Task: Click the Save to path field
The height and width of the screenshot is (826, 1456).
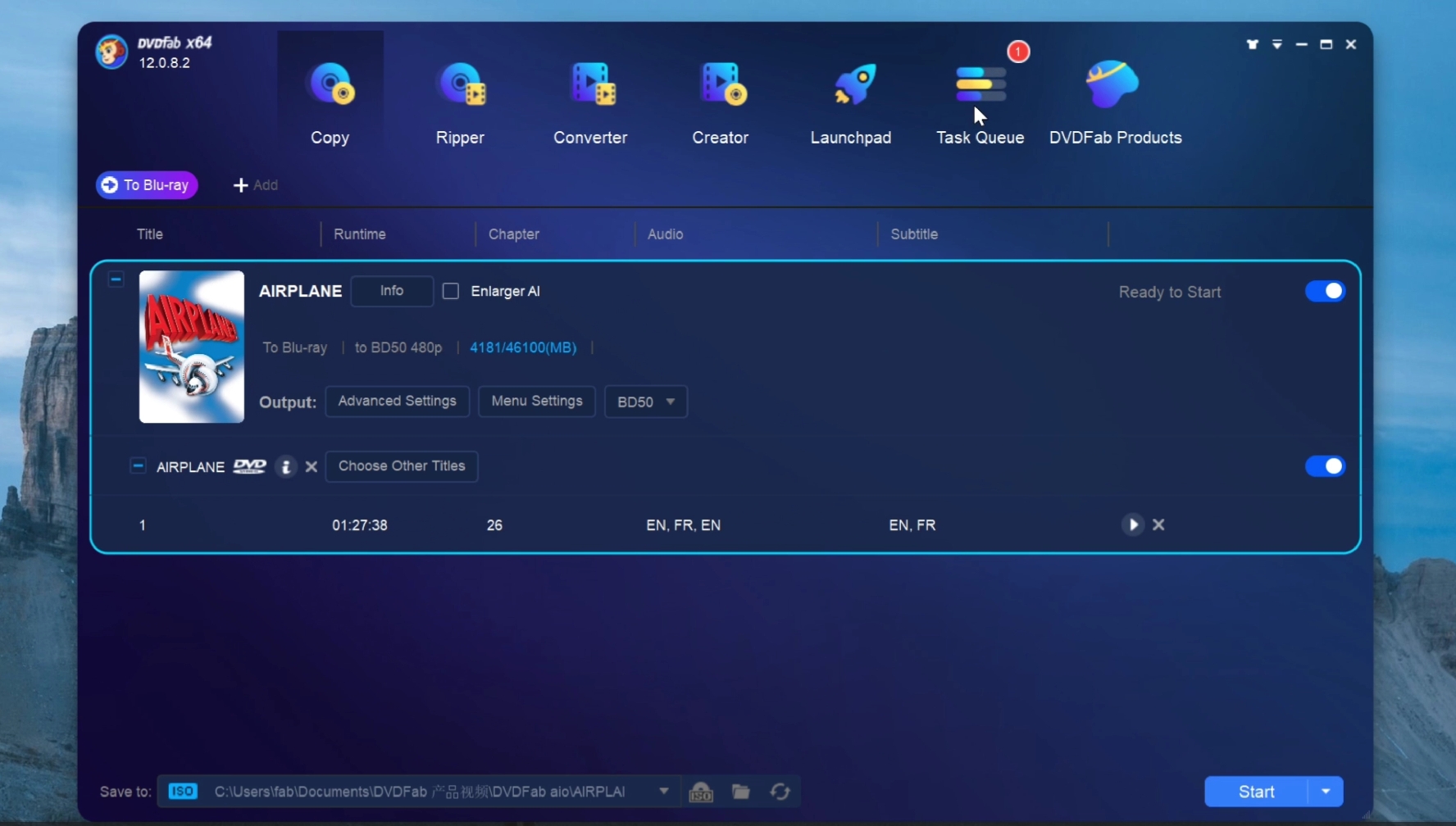Action: (x=426, y=792)
